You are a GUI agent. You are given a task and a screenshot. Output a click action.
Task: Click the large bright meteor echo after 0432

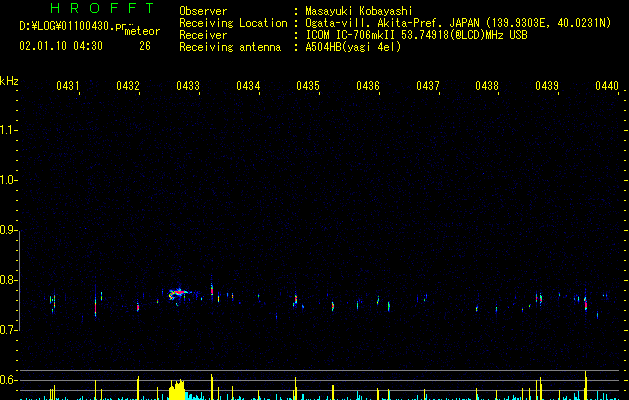click(x=179, y=294)
